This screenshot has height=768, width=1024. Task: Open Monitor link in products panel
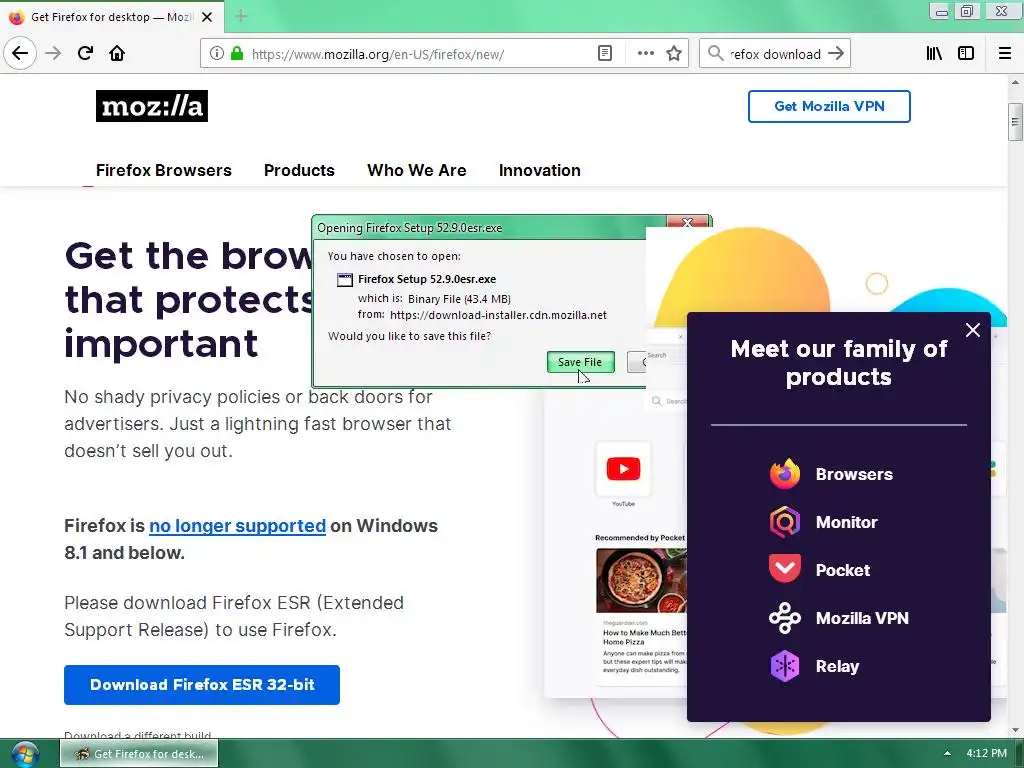846,522
